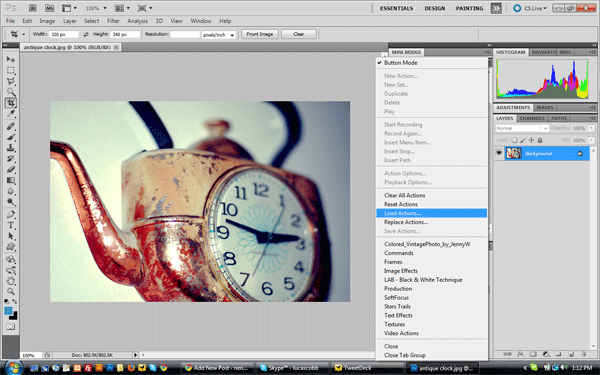The width and height of the screenshot is (600, 375).
Task: Select the Path Selection tool
Action: click(11, 236)
